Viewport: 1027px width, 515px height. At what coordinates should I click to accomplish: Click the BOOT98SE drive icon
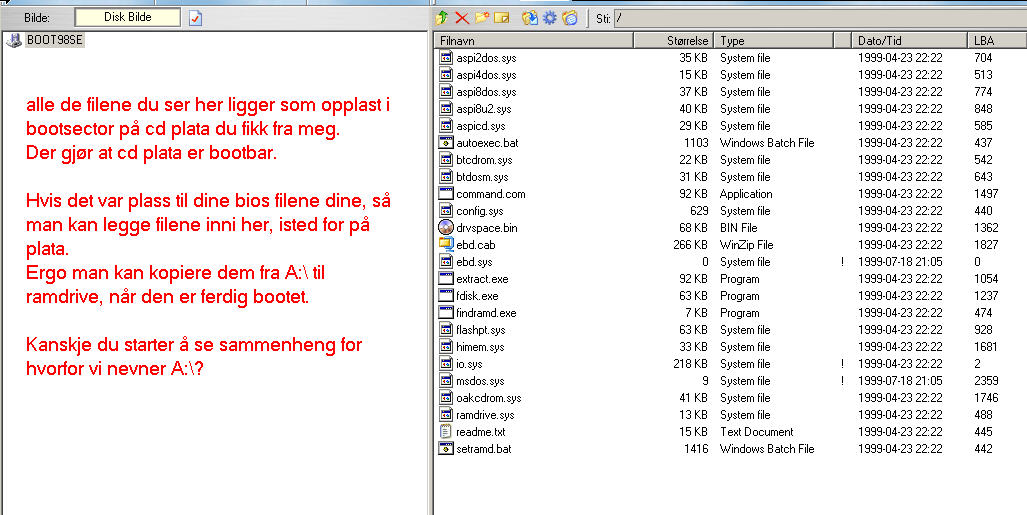click(13, 41)
